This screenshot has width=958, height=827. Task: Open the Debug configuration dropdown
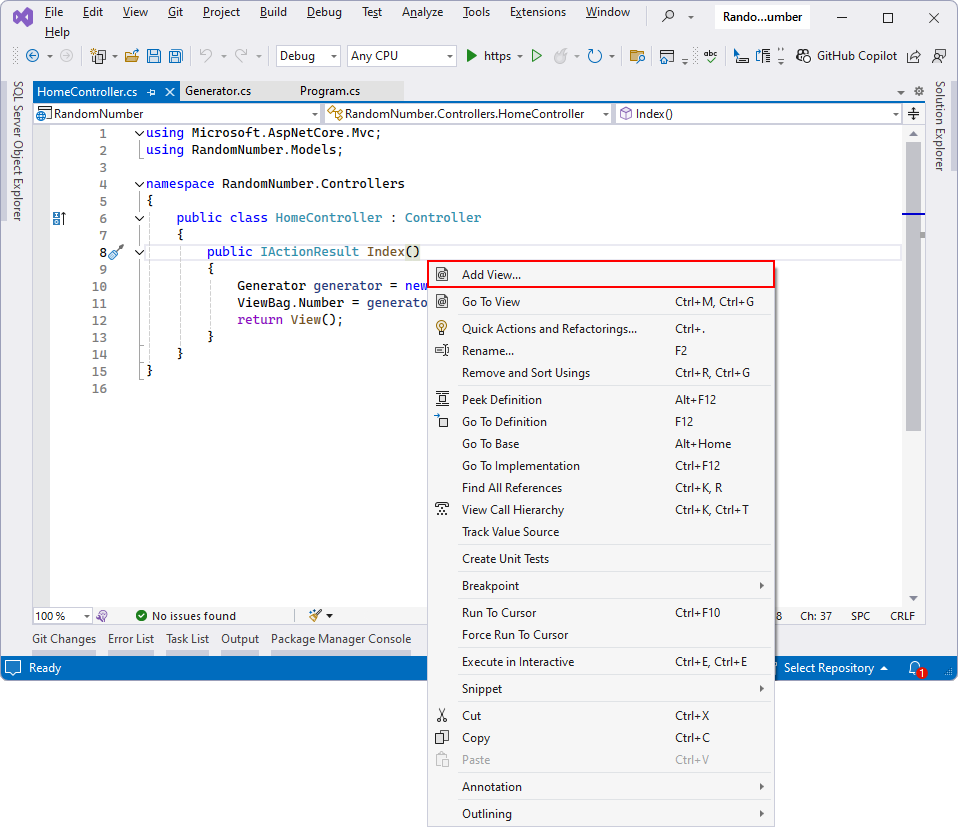click(x=305, y=56)
